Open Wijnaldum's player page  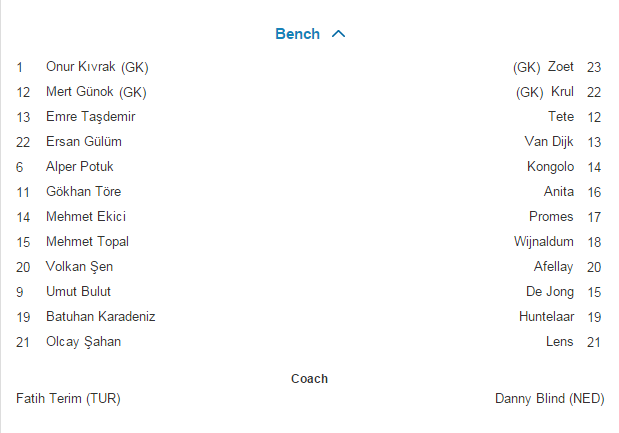(x=544, y=242)
